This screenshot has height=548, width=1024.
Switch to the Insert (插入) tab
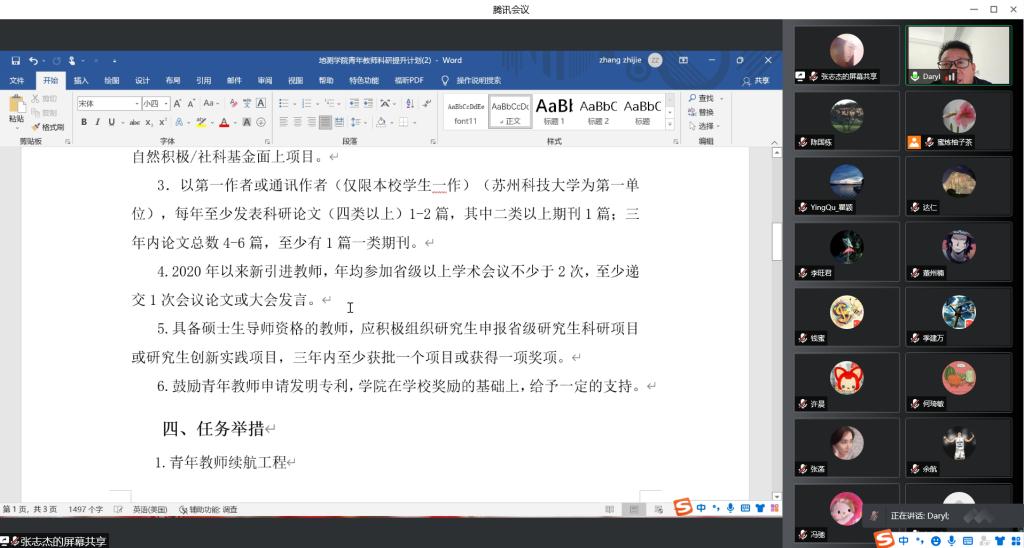(x=81, y=80)
